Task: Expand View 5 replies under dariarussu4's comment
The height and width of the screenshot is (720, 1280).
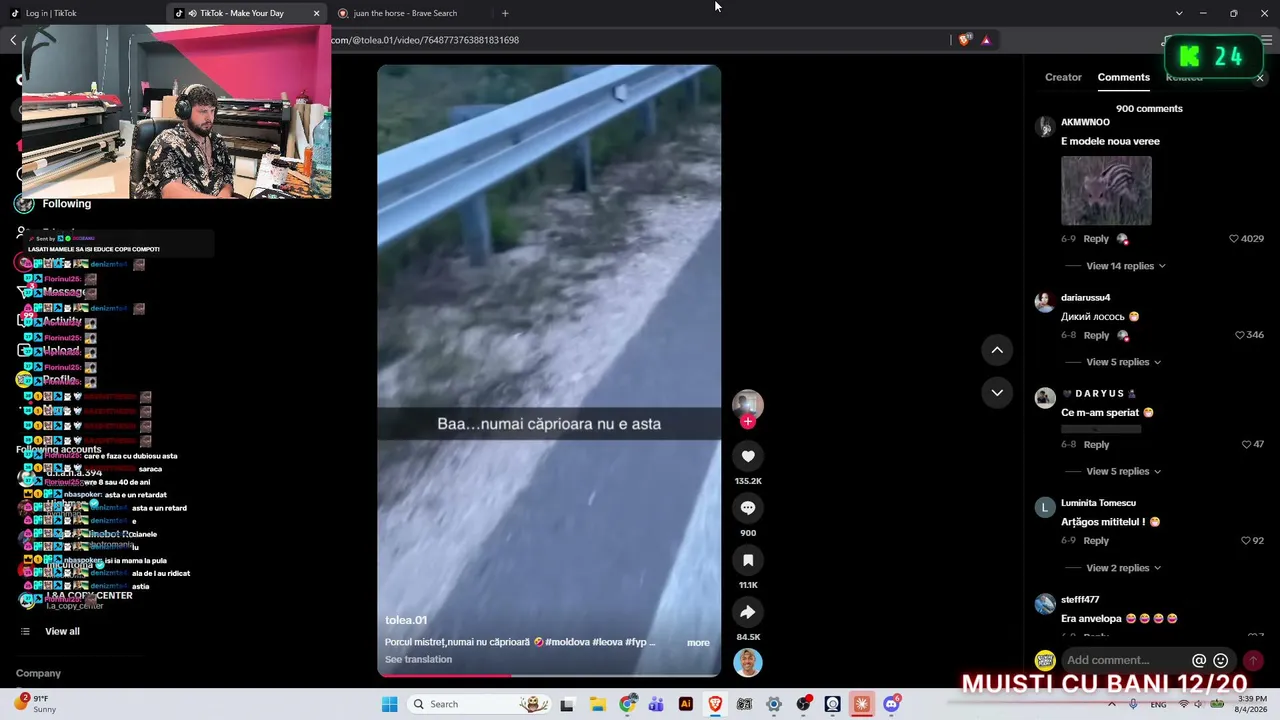Action: pos(1123,362)
